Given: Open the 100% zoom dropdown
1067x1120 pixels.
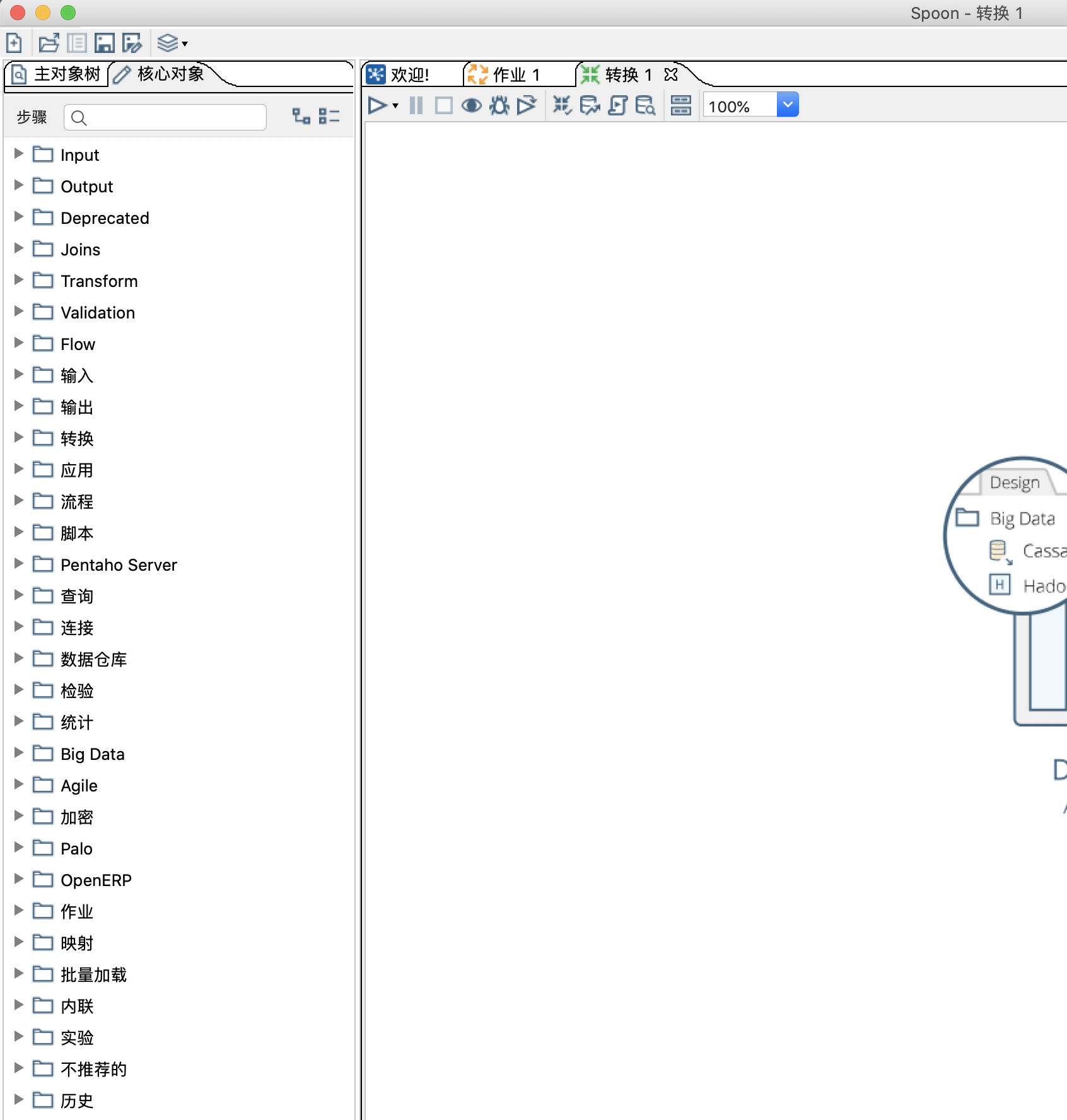Looking at the screenshot, I should (788, 105).
